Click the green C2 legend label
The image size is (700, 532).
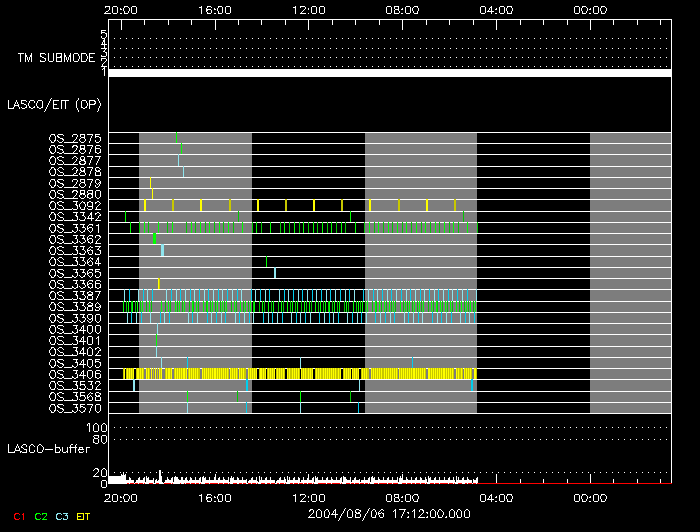tap(41, 517)
